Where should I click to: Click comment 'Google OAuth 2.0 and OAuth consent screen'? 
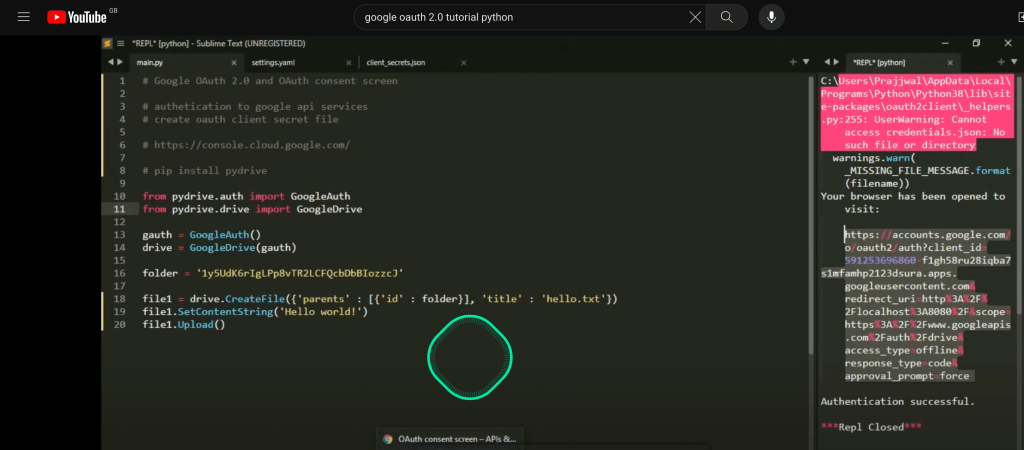tap(270, 81)
